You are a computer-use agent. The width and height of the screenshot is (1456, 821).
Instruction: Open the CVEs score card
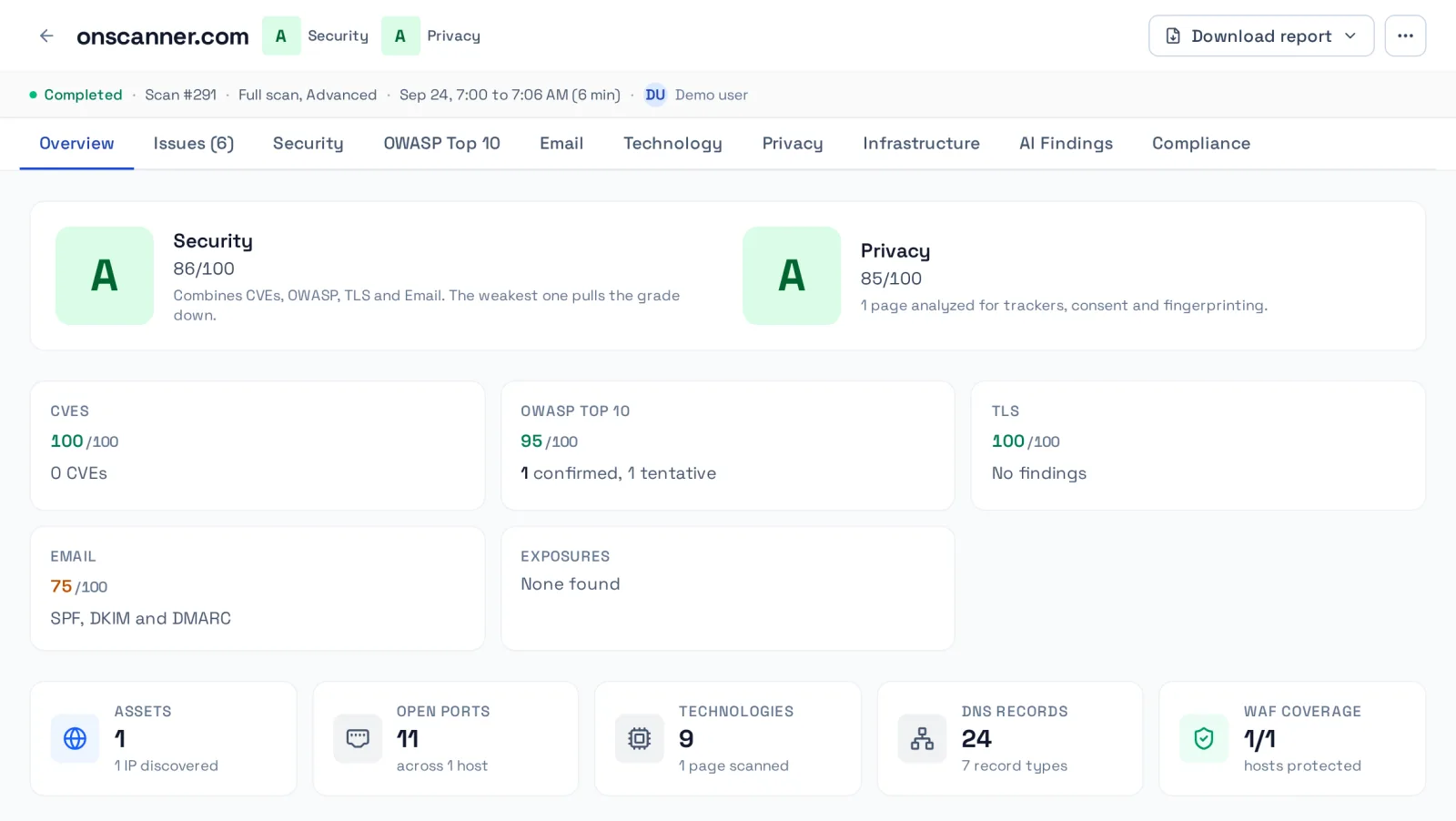[x=258, y=445]
